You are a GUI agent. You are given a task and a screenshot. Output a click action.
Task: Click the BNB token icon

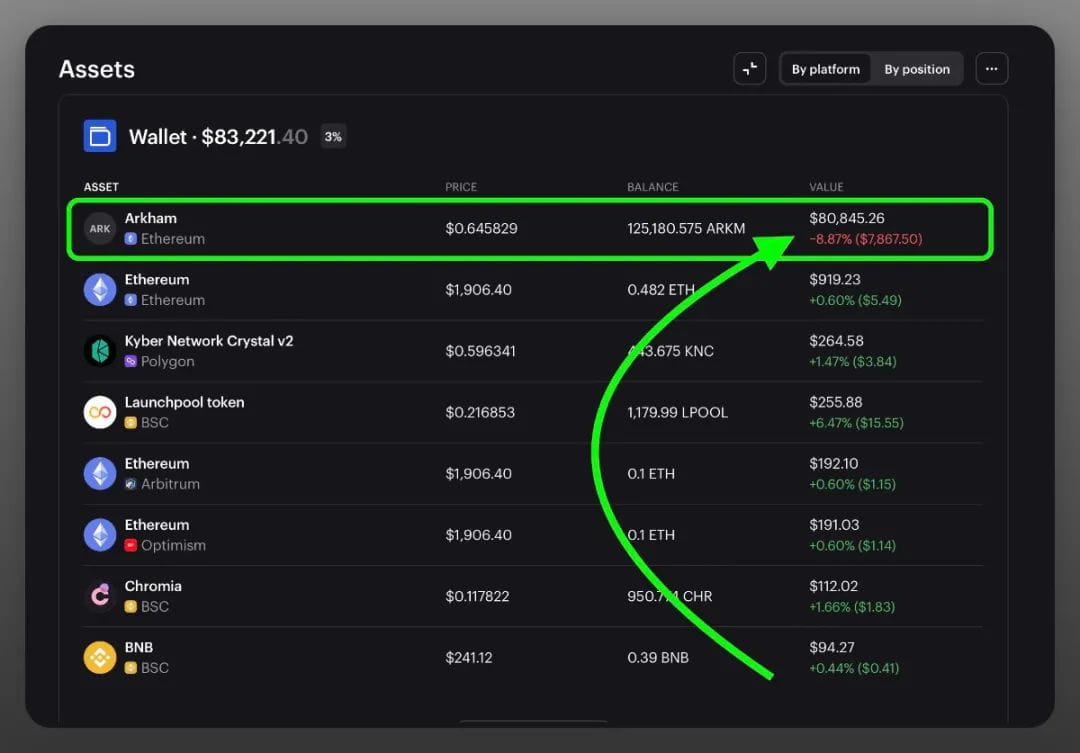[x=100, y=658]
